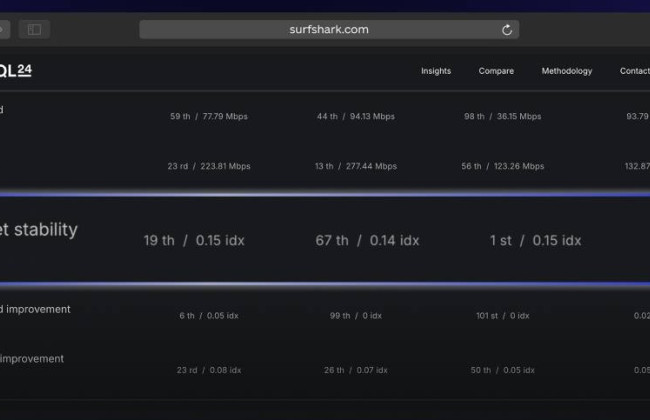Screen dimensions: 650x420
Task: Click the 1 st / 0.15 idx value
Action: (x=537, y=240)
